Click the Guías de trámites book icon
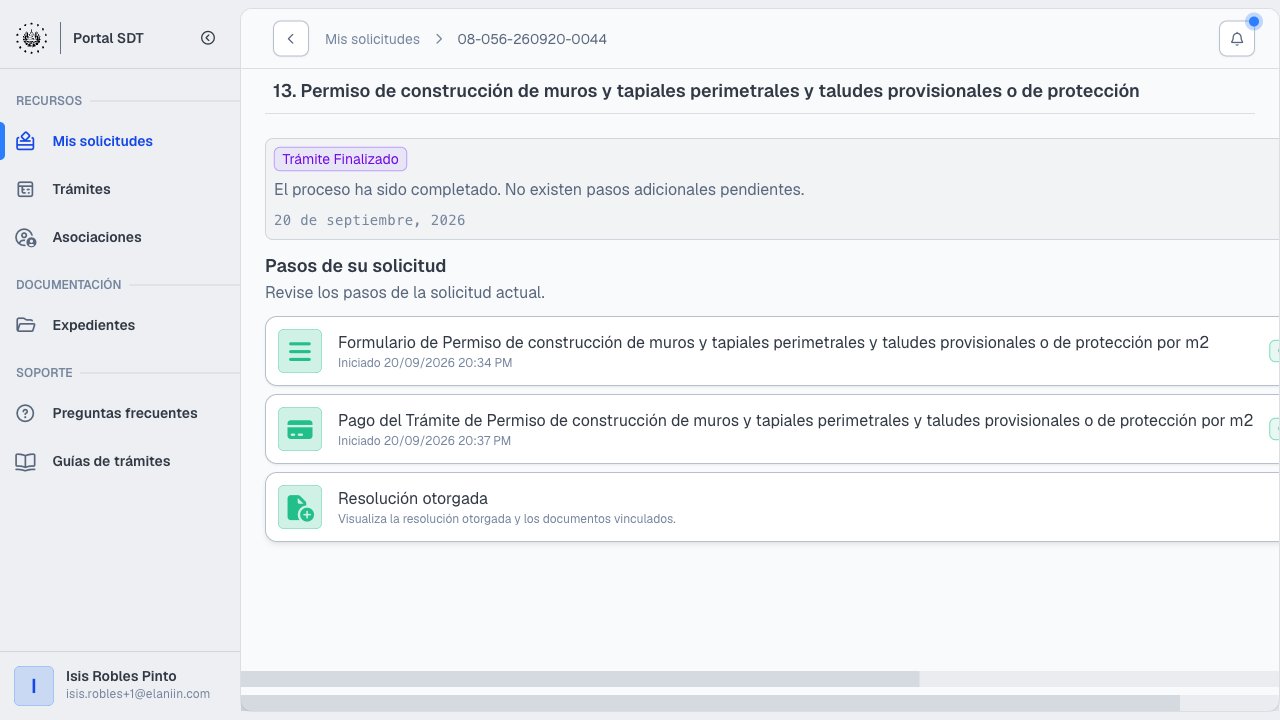The height and width of the screenshot is (720, 1280). click(26, 461)
